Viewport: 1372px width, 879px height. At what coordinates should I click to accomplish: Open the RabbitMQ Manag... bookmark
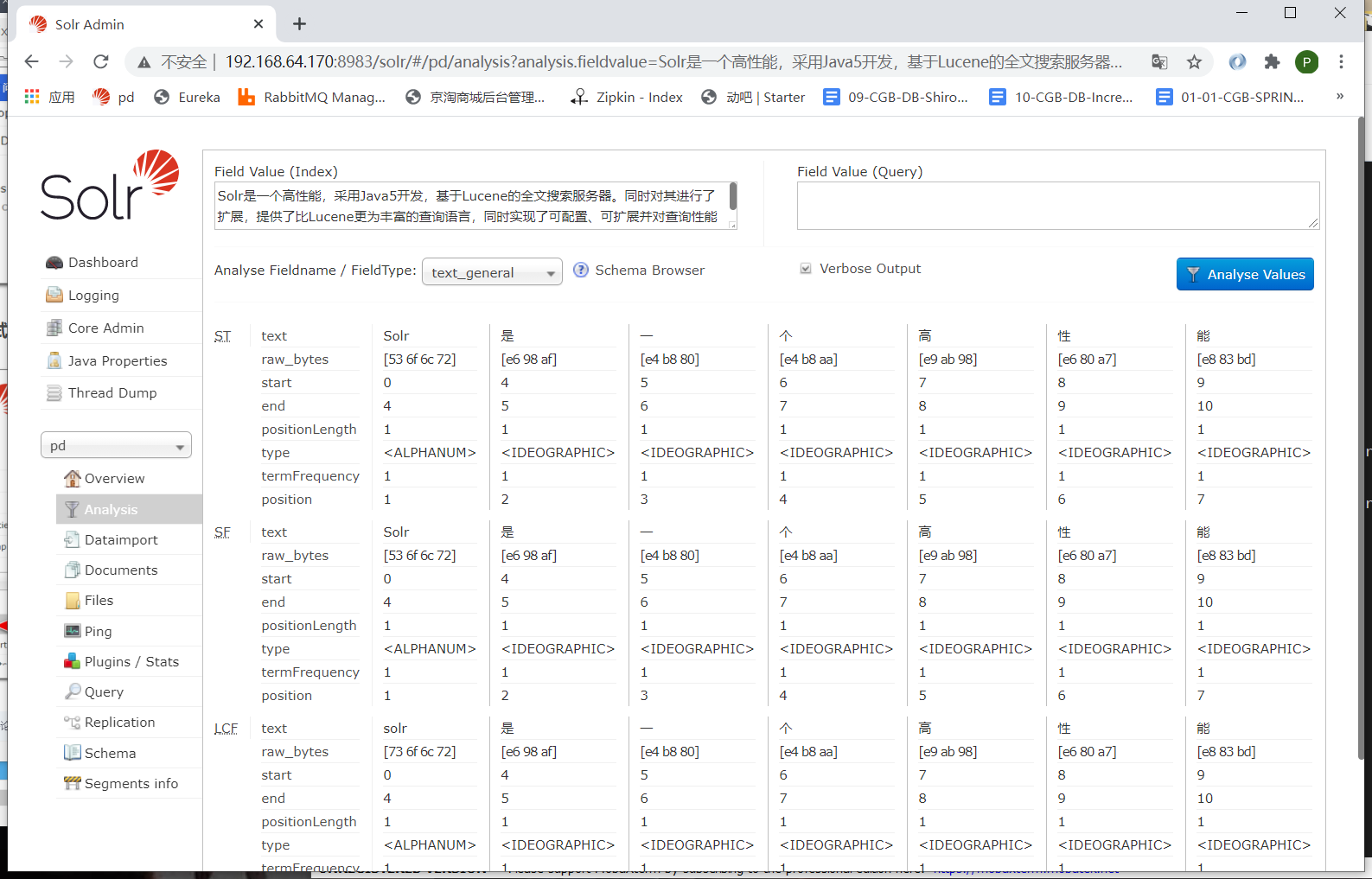point(312,97)
